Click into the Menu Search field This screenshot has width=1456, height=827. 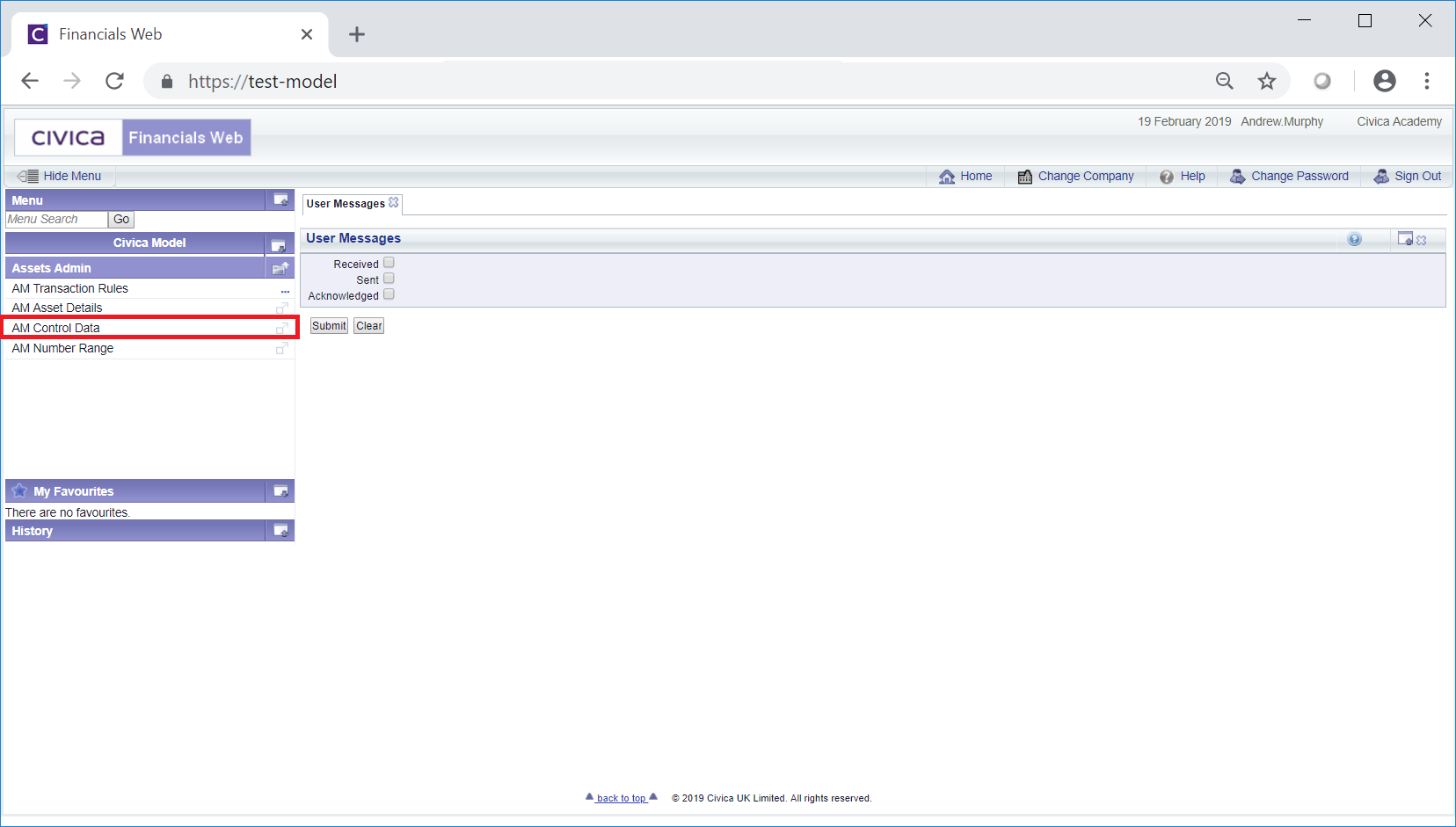56,220
